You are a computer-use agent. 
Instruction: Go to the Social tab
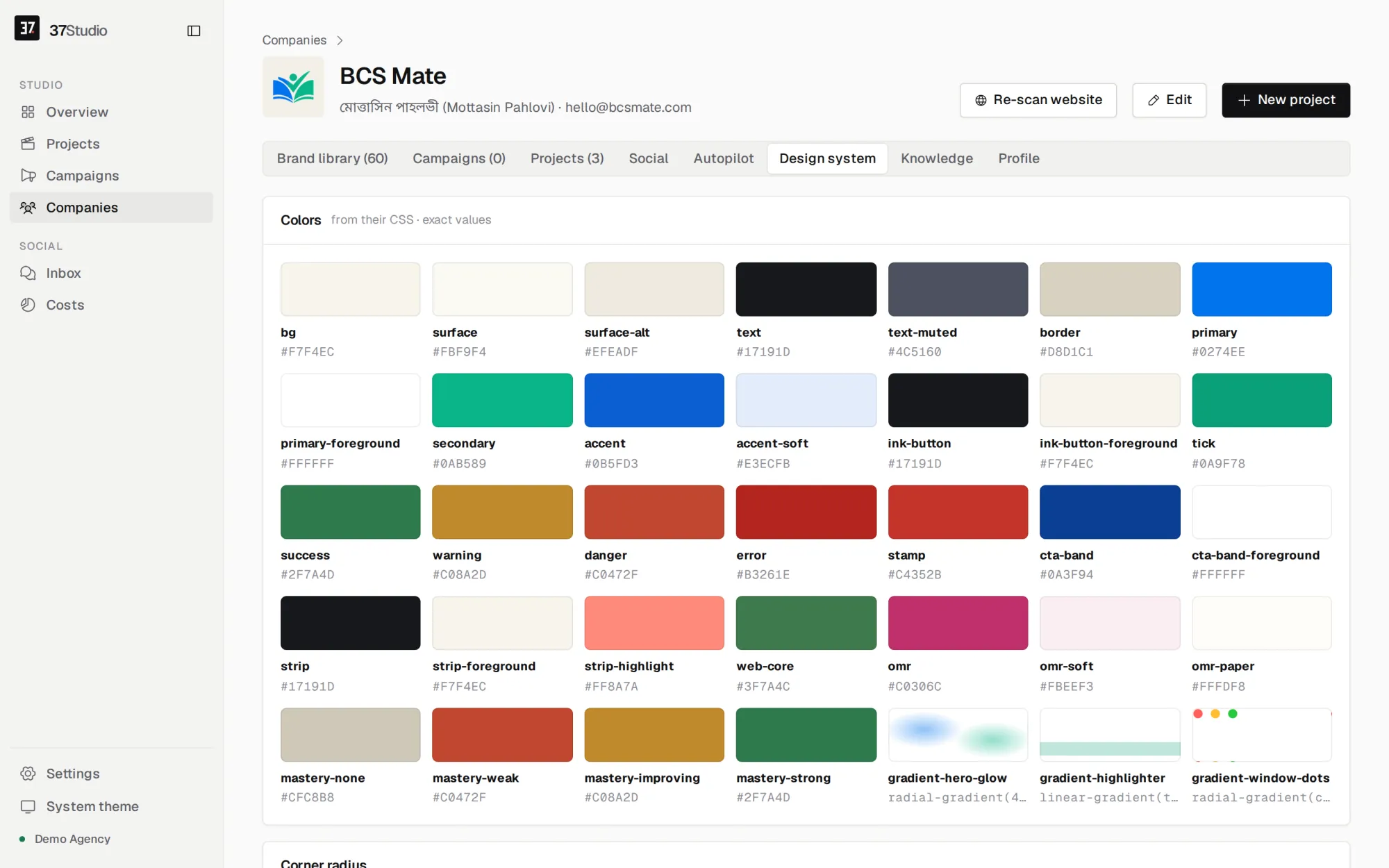click(x=649, y=158)
